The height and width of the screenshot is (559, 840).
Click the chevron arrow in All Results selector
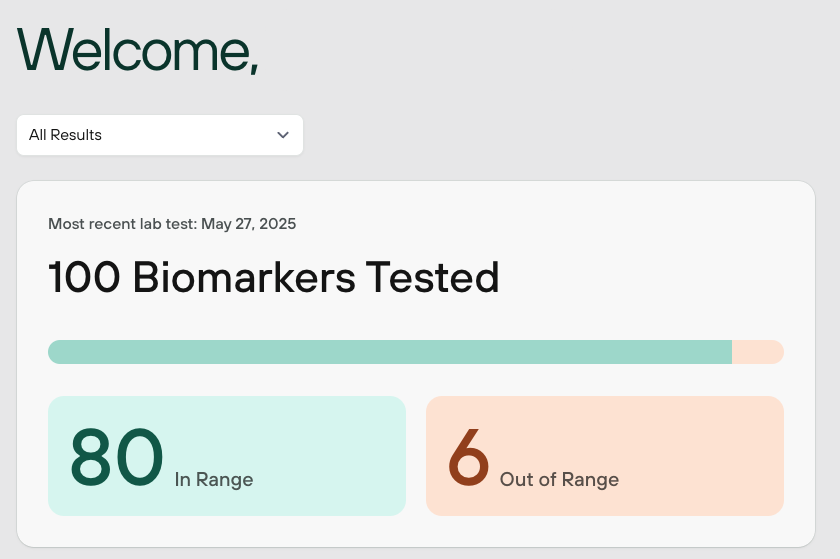[x=283, y=135]
